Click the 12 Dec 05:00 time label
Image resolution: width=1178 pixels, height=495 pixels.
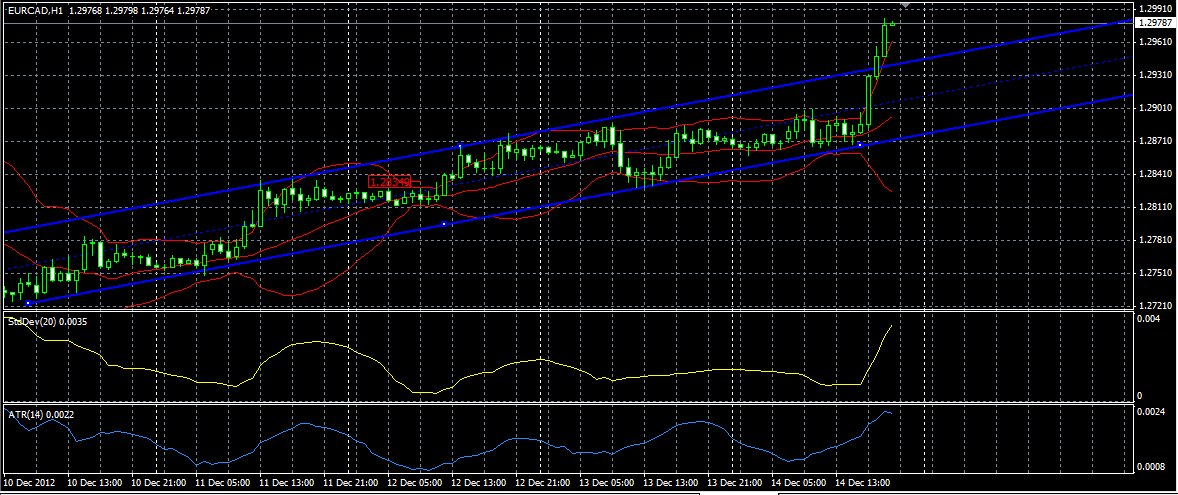pos(413,481)
